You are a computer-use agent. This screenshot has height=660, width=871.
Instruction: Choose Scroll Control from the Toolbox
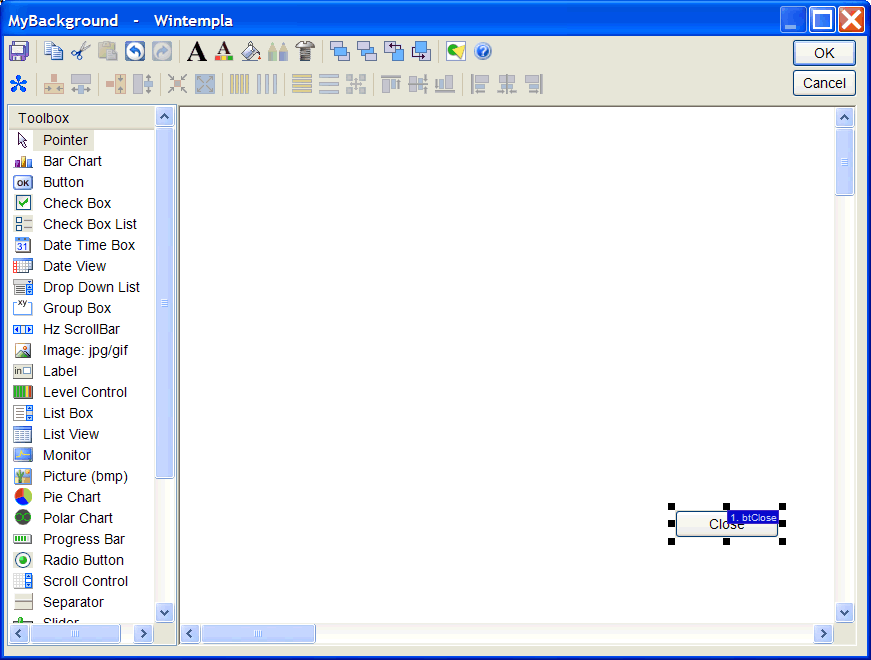[85, 582]
